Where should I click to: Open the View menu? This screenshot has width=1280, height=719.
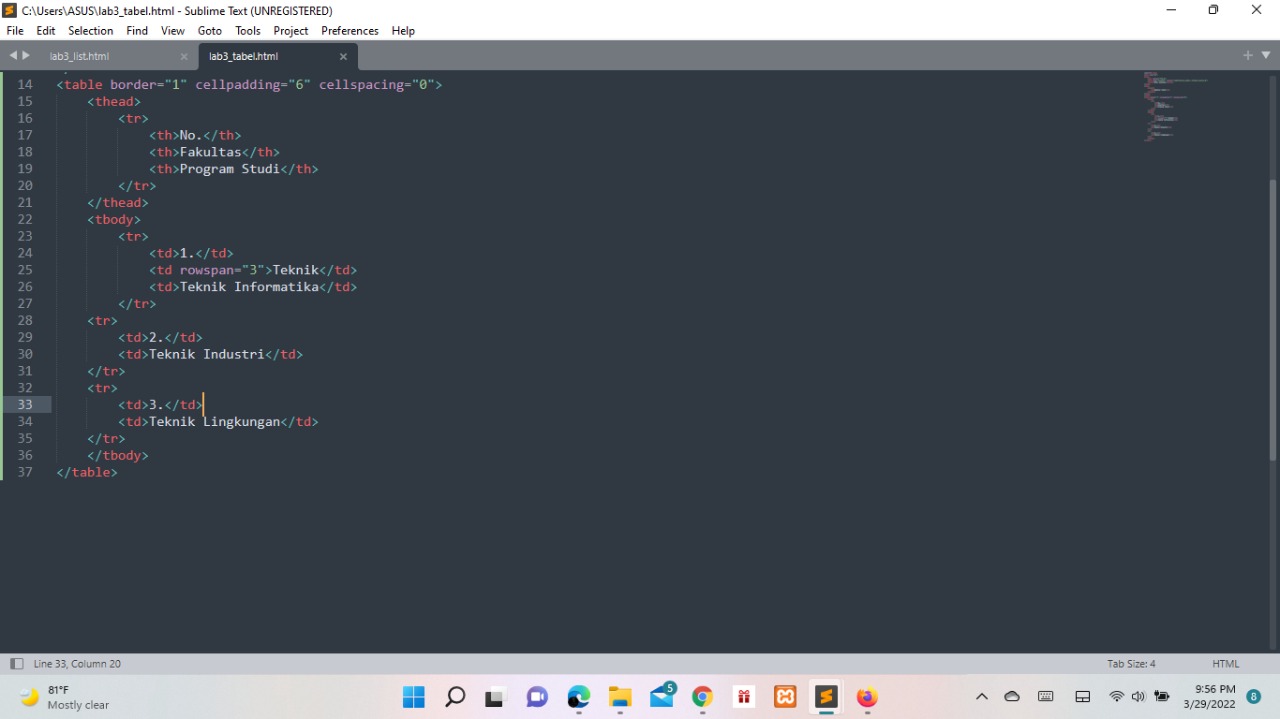(173, 31)
